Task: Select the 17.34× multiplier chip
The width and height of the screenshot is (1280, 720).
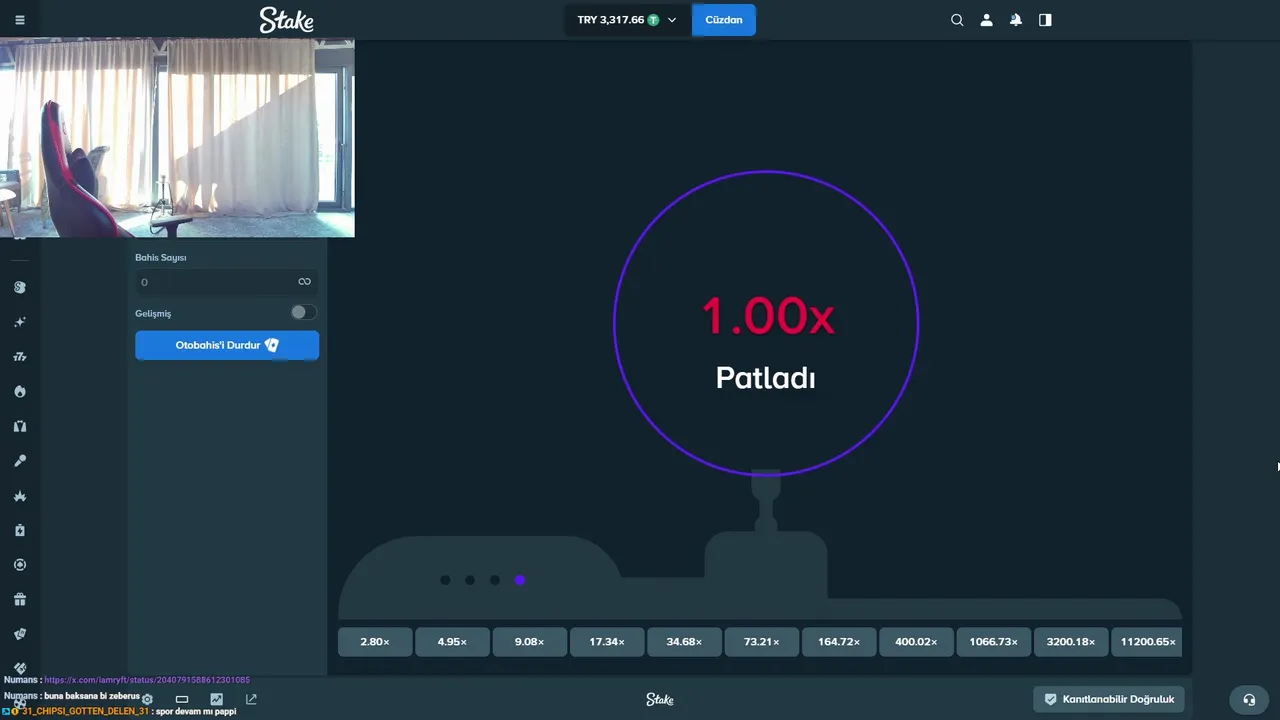Action: 607,642
